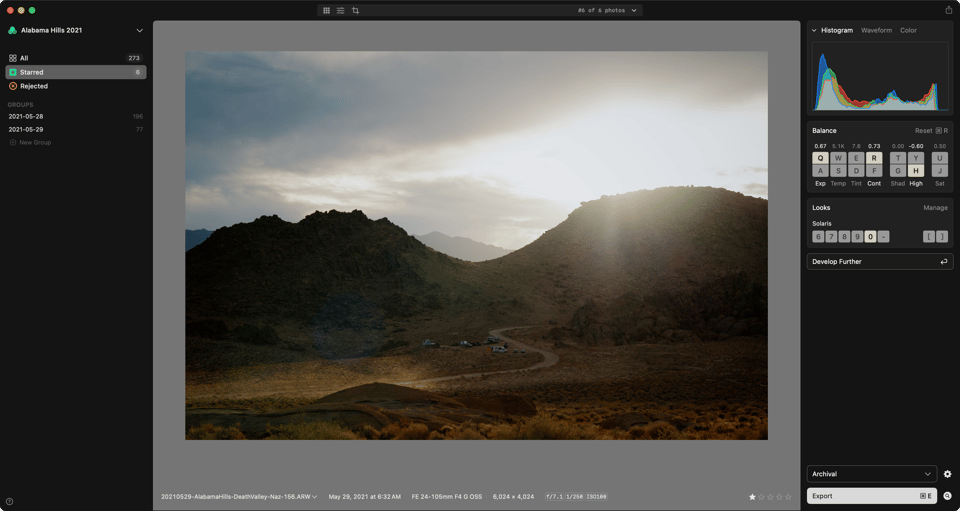Select the Rejected filter
Image resolution: width=960 pixels, height=511 pixels.
(x=76, y=86)
